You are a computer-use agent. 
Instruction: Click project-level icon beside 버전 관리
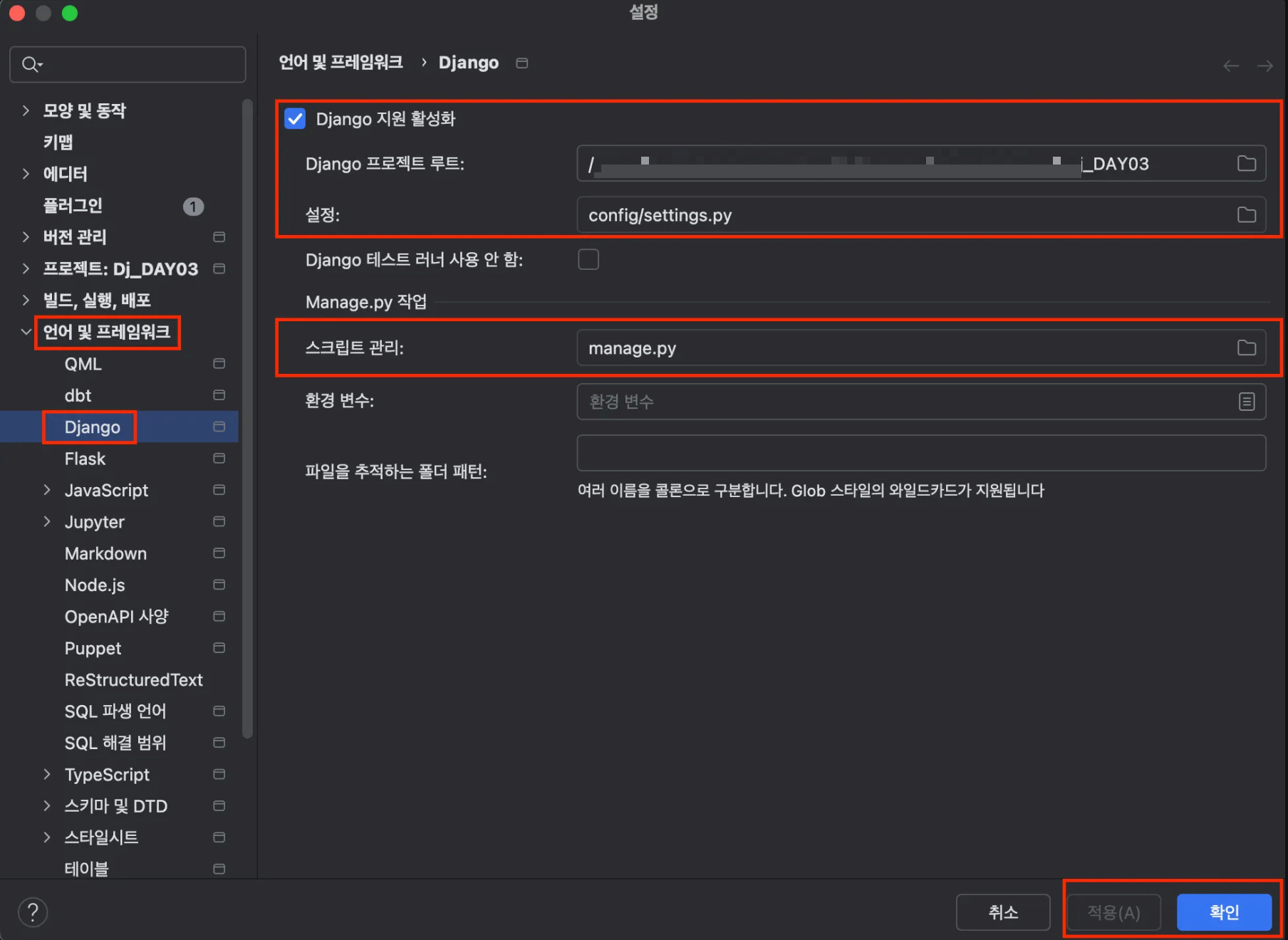coord(219,237)
